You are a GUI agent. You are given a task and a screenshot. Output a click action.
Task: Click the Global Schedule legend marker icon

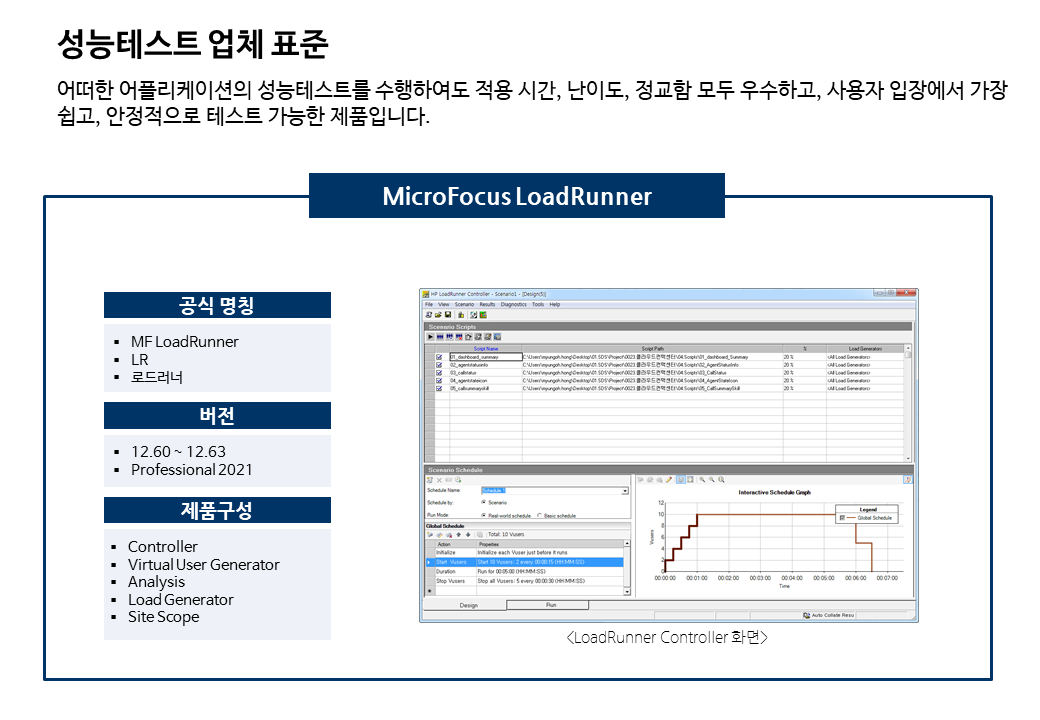tap(842, 518)
